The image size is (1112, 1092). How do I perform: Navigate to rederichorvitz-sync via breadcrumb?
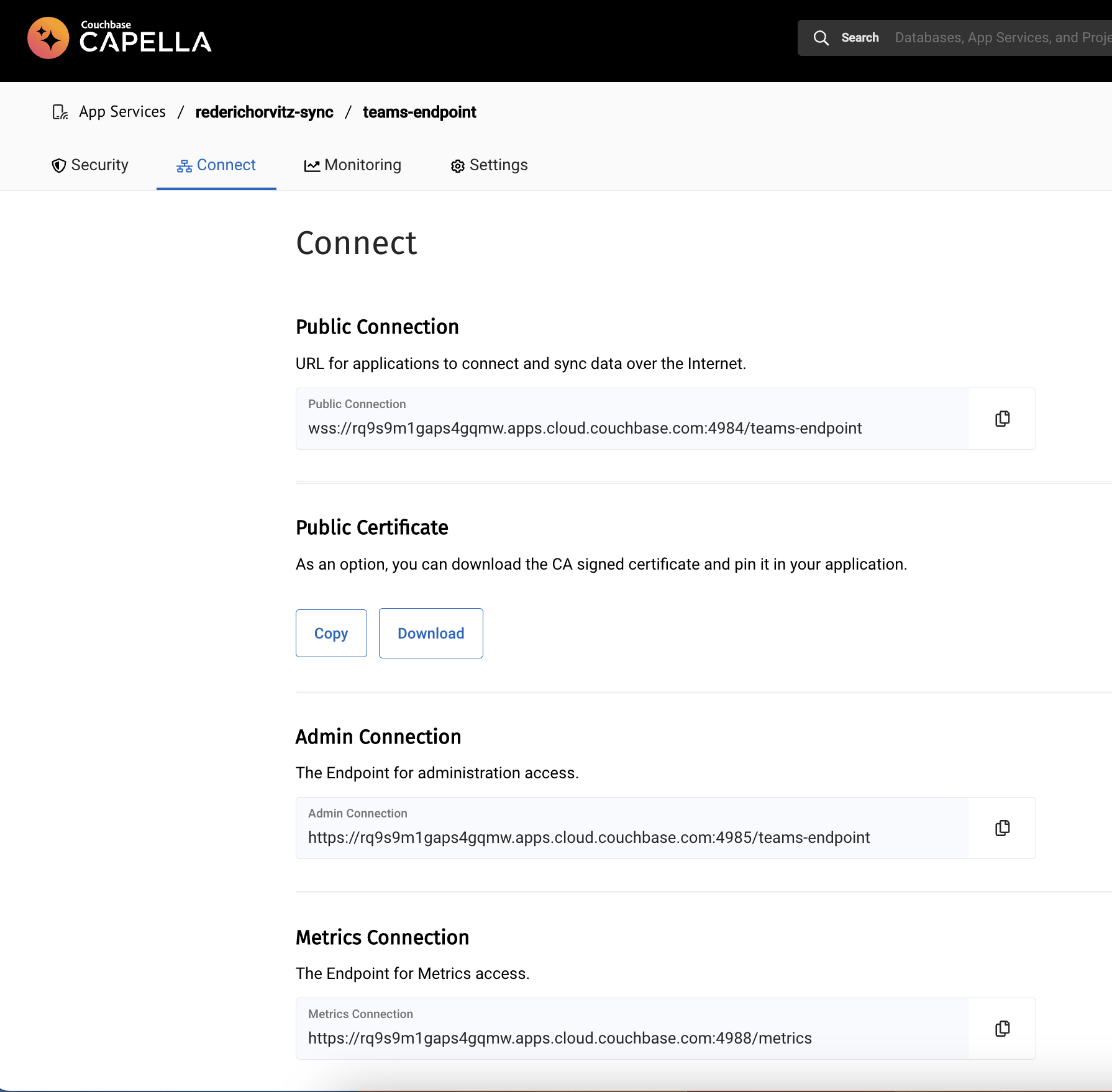(x=264, y=112)
